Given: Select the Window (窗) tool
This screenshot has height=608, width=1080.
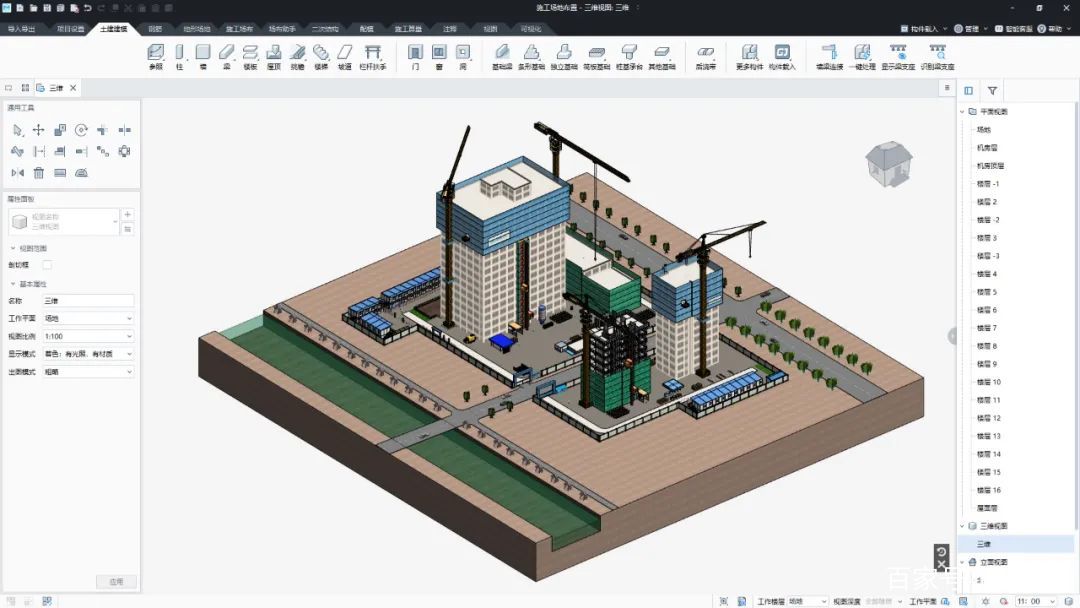Looking at the screenshot, I should tap(439, 57).
